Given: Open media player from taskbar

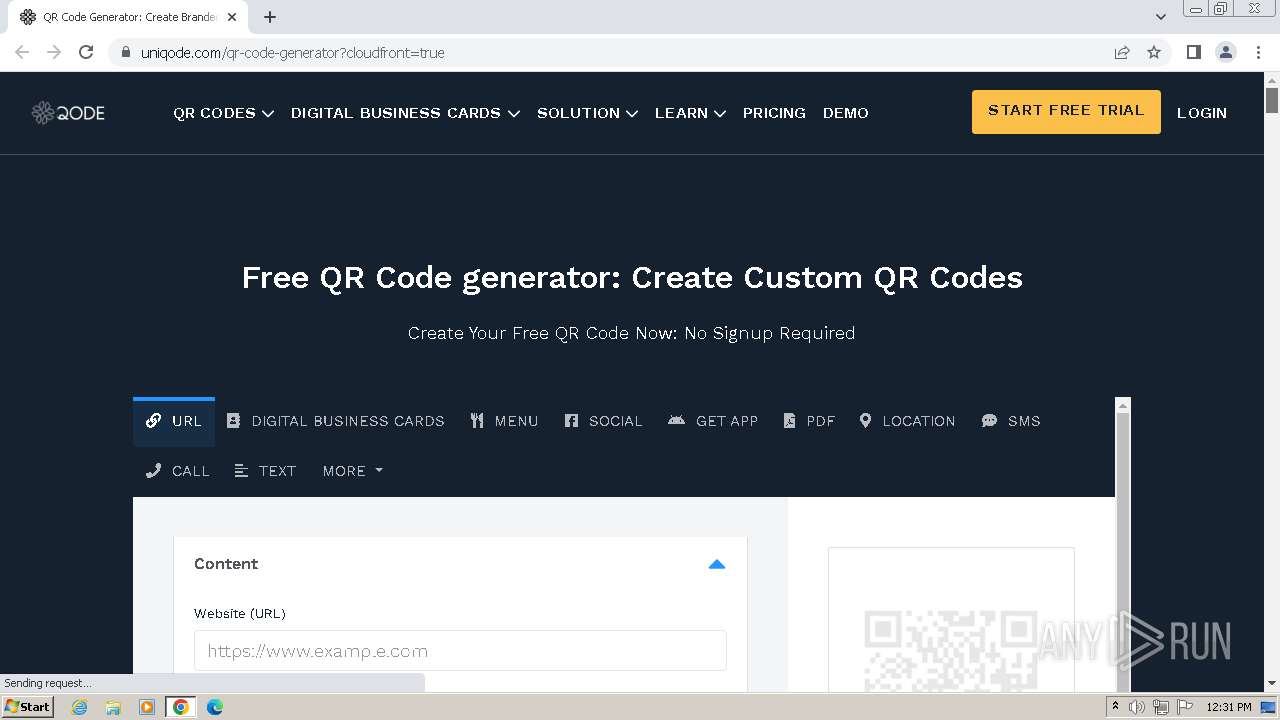Looking at the screenshot, I should 147,707.
